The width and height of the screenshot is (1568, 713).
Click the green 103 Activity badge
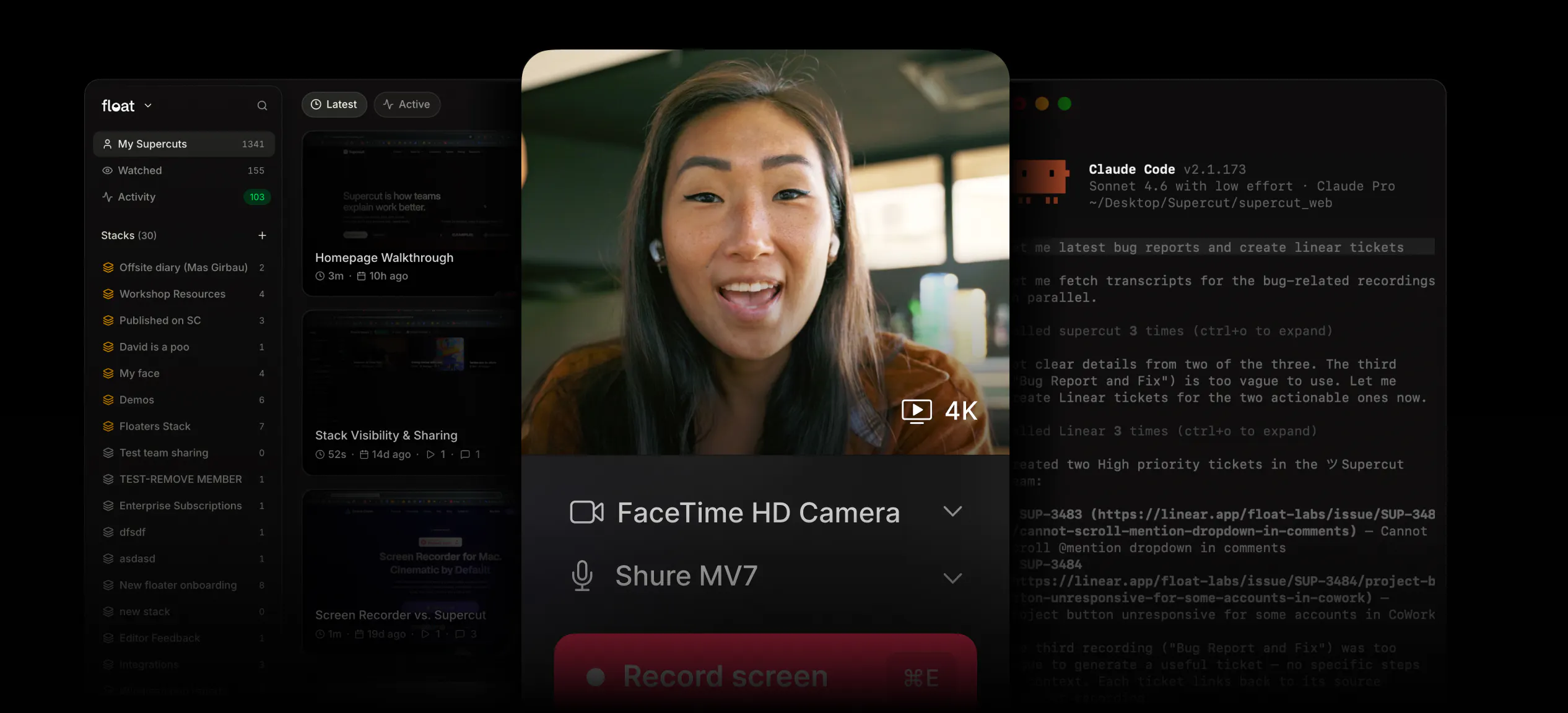tap(257, 197)
